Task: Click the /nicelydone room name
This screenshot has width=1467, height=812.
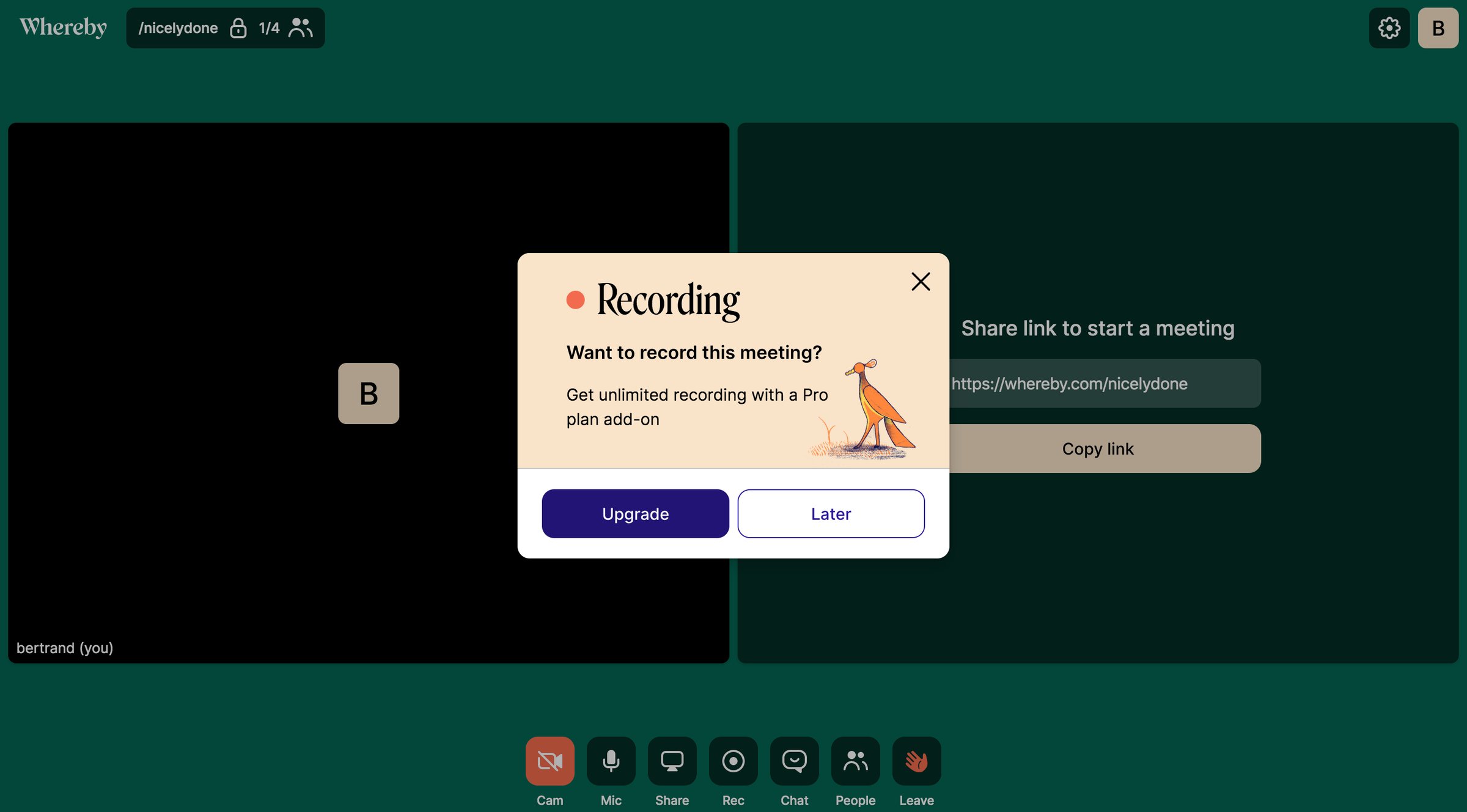Action: [x=178, y=28]
